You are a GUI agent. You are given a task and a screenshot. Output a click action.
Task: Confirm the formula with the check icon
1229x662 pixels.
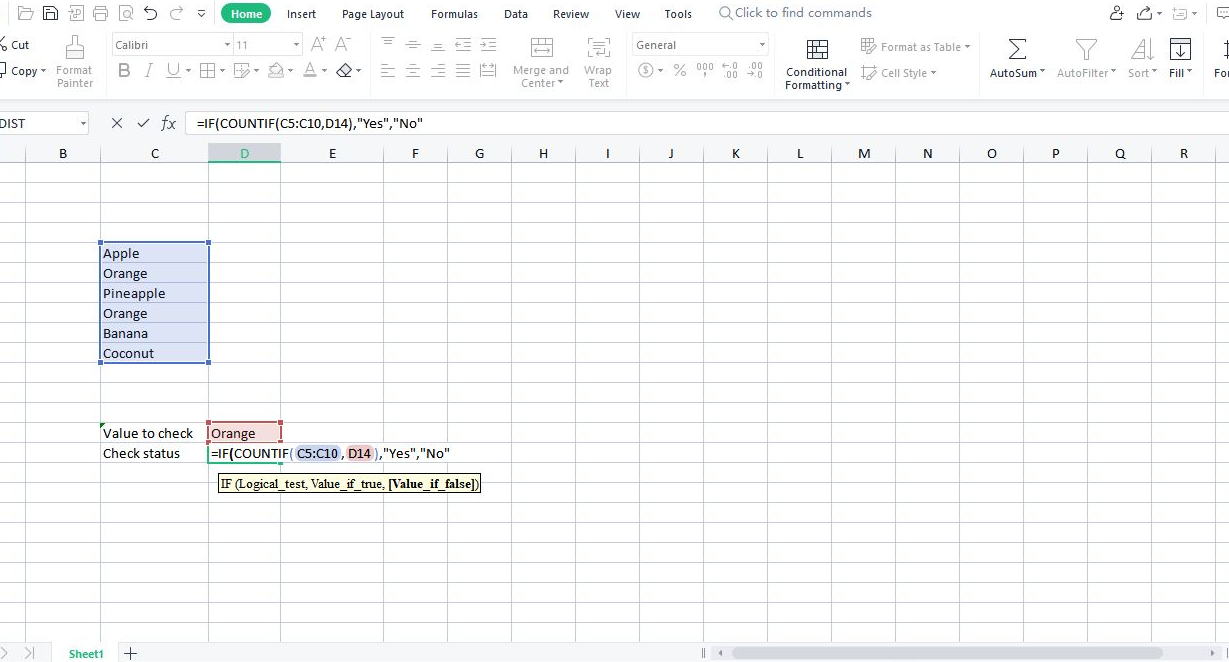coord(143,123)
